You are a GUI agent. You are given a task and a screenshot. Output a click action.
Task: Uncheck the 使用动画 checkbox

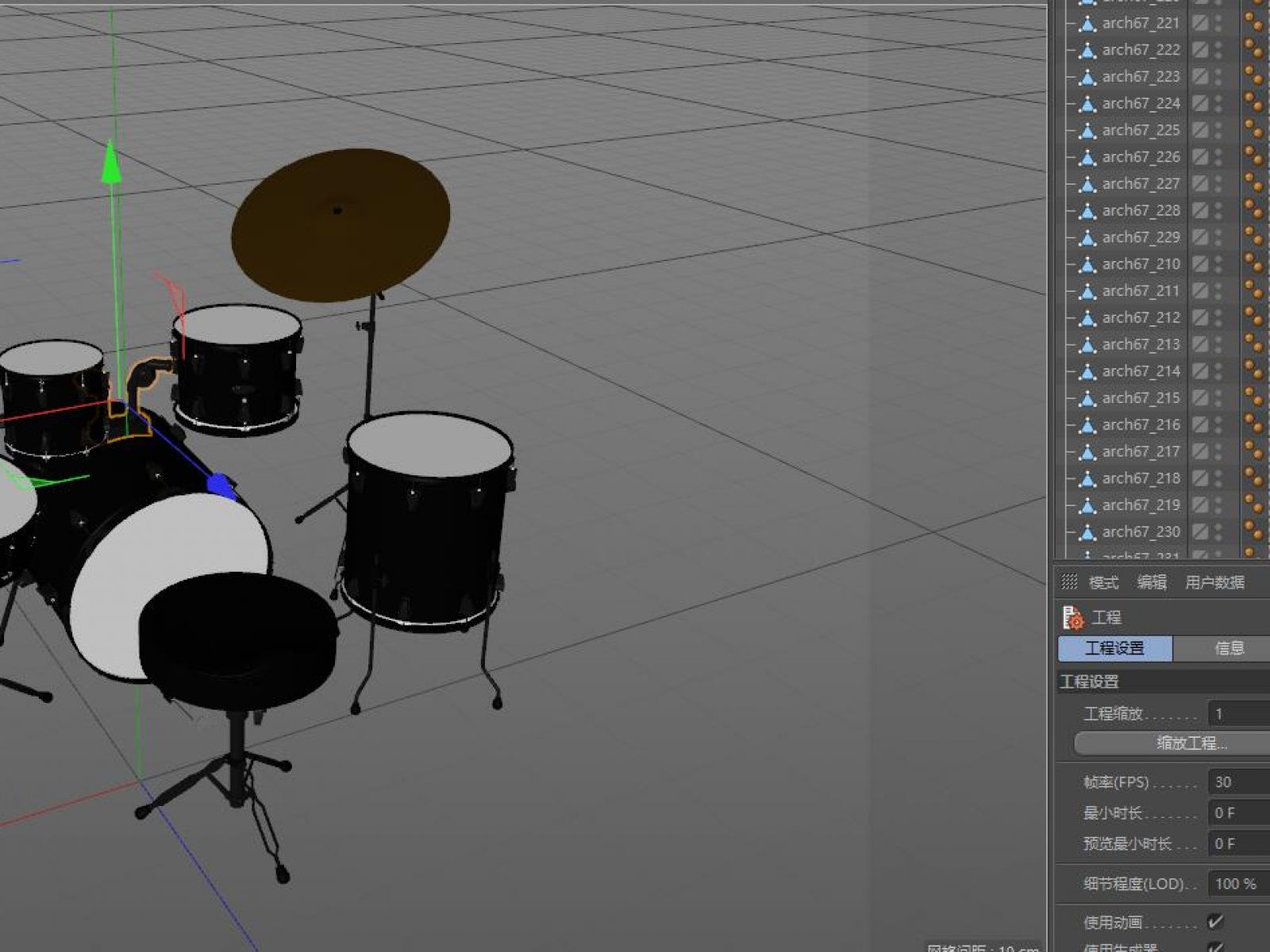tap(1215, 921)
